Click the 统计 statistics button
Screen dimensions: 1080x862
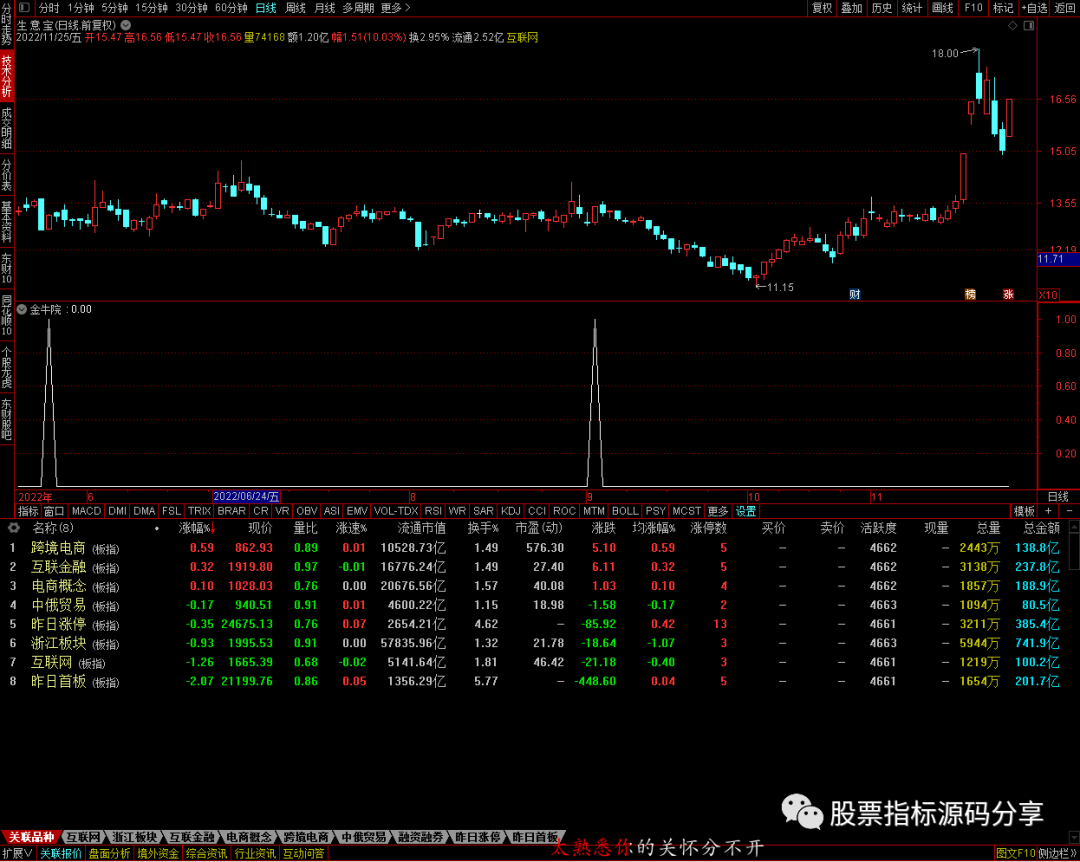pos(912,8)
